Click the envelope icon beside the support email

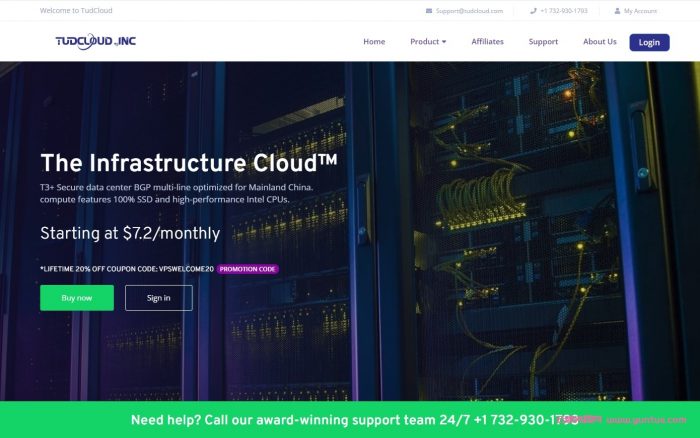click(429, 11)
